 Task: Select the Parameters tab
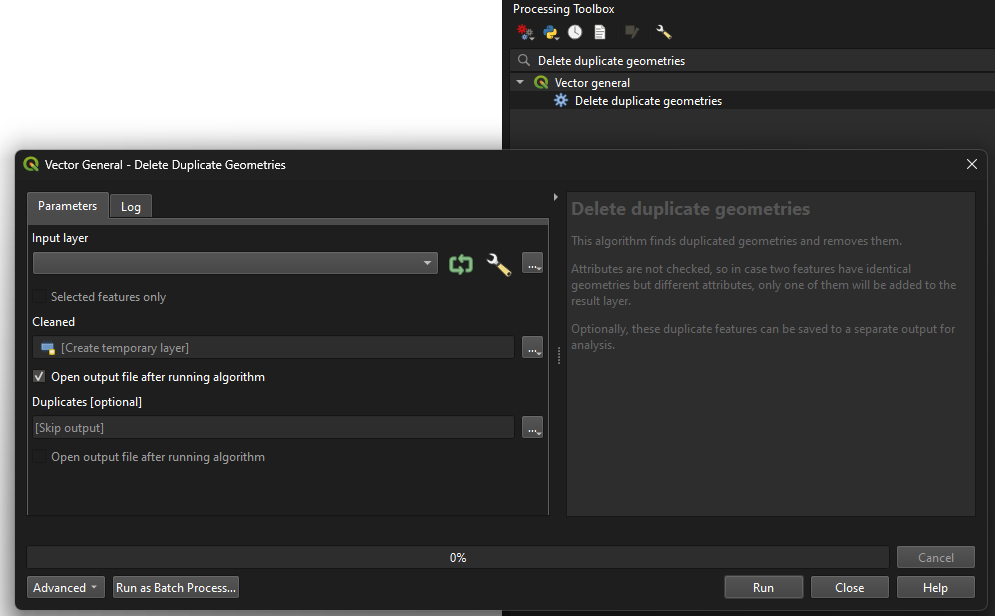pyautogui.click(x=67, y=206)
